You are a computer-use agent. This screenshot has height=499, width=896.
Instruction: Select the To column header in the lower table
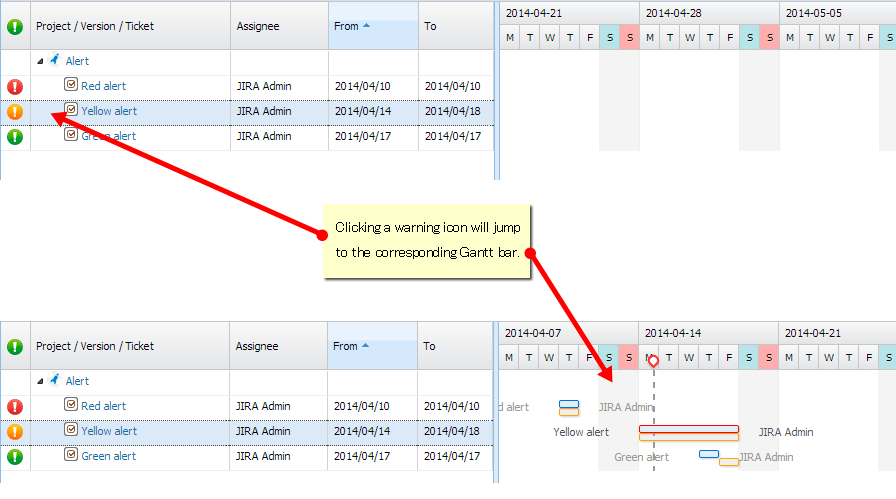point(429,346)
